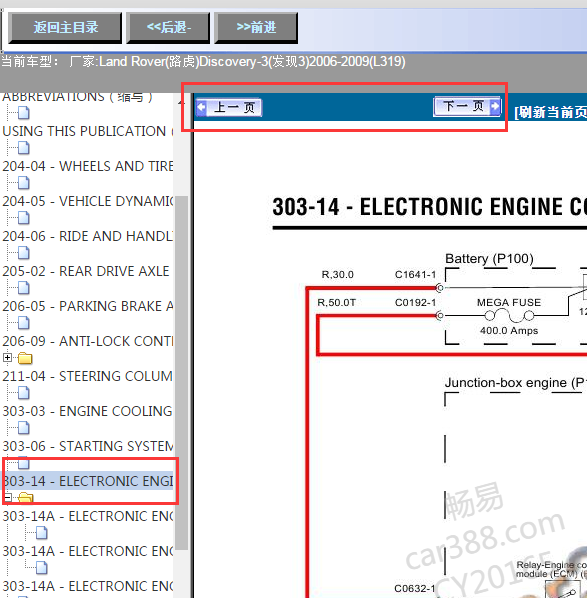Click the 返回主目录 button
Screen dimensions: 587x598
click(65, 27)
